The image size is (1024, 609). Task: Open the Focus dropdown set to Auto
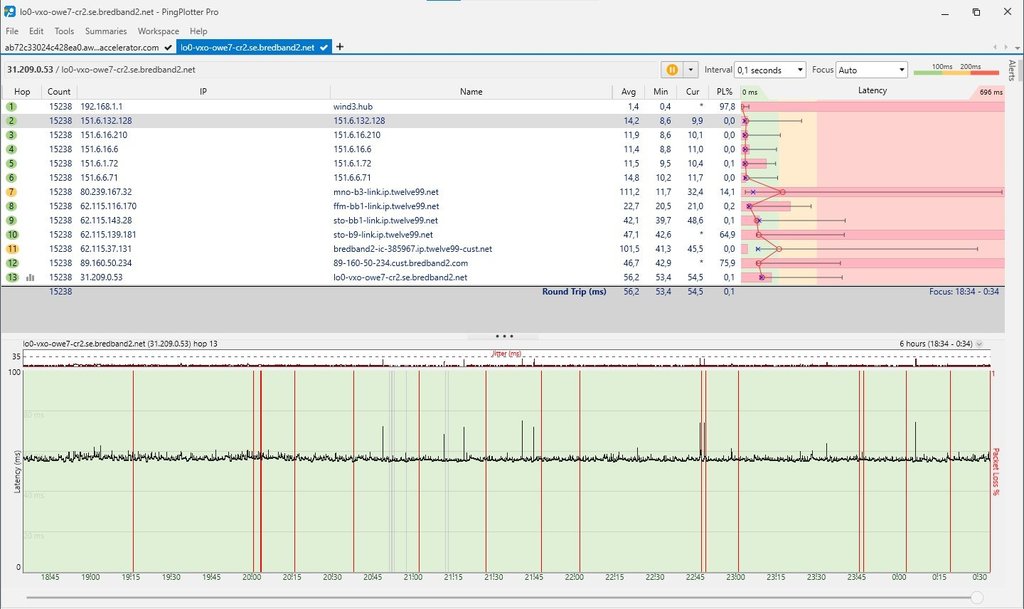pos(871,70)
